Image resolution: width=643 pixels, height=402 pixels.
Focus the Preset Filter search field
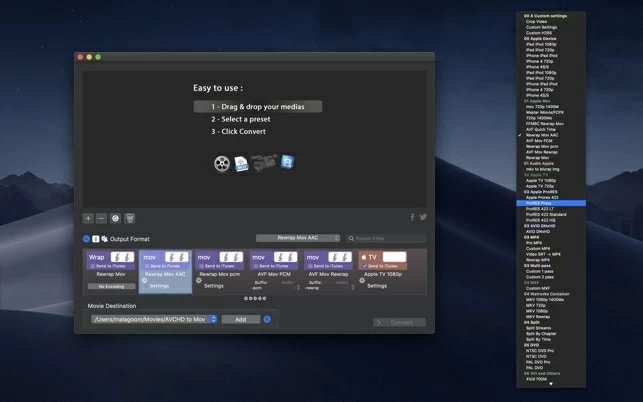387,238
